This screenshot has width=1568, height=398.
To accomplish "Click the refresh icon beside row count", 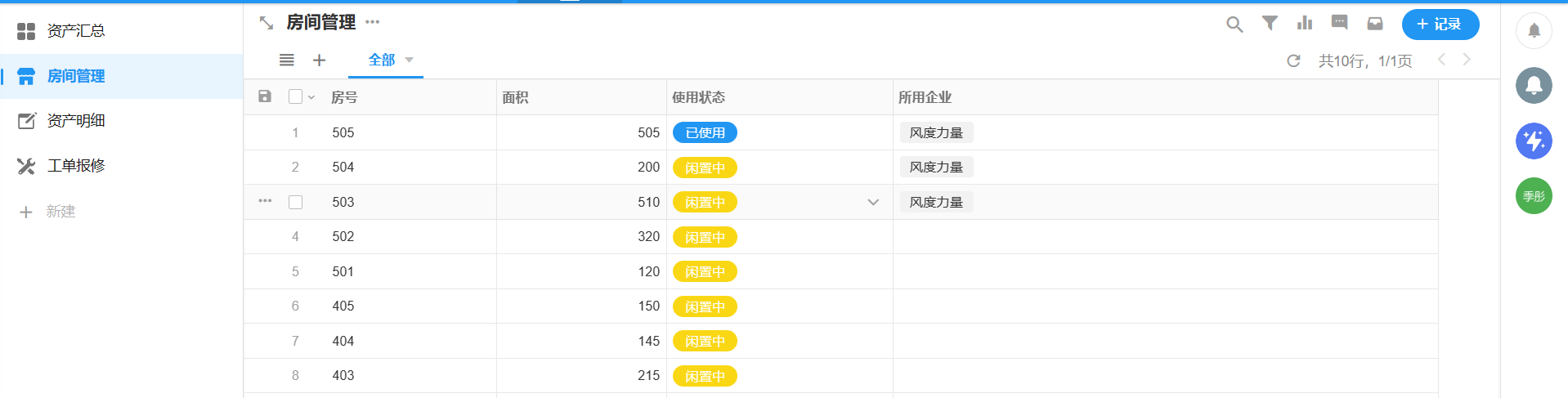I will coord(1293,61).
